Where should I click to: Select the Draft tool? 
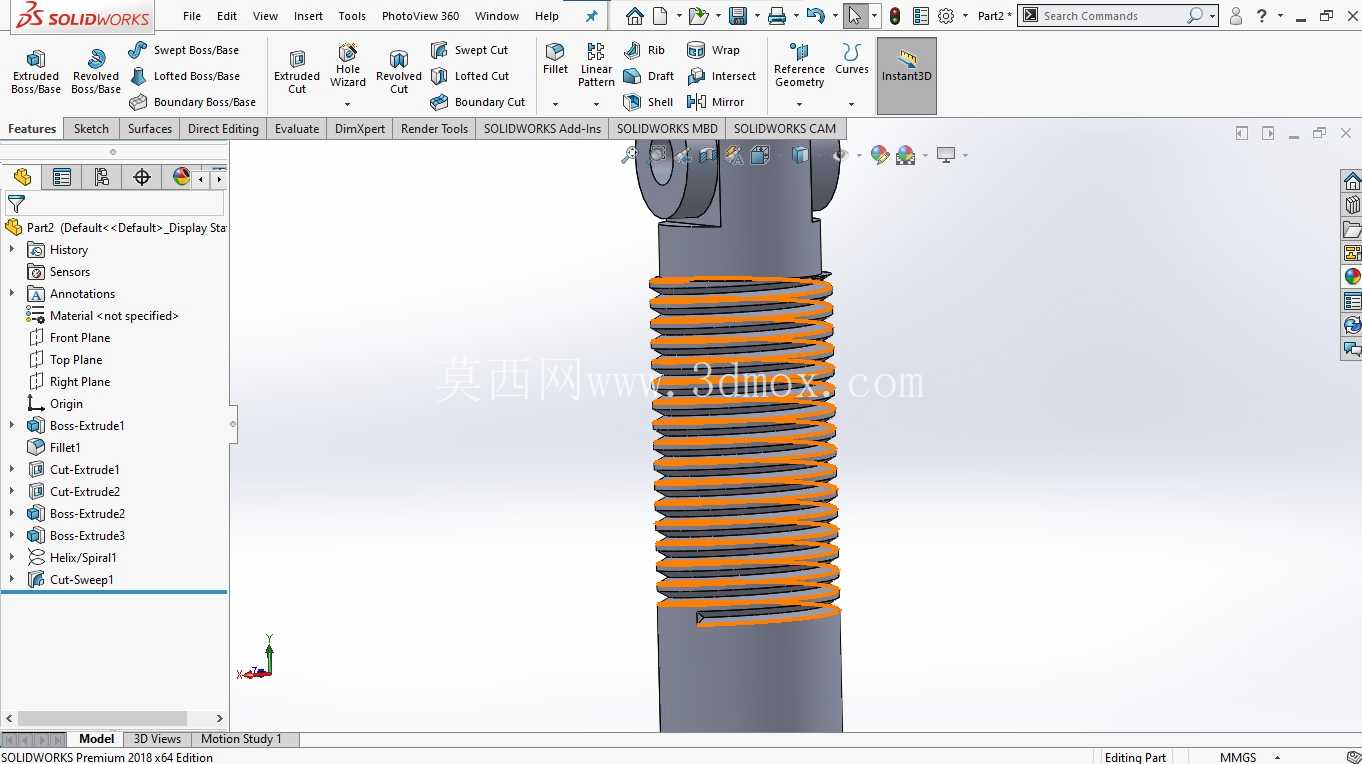pos(648,76)
